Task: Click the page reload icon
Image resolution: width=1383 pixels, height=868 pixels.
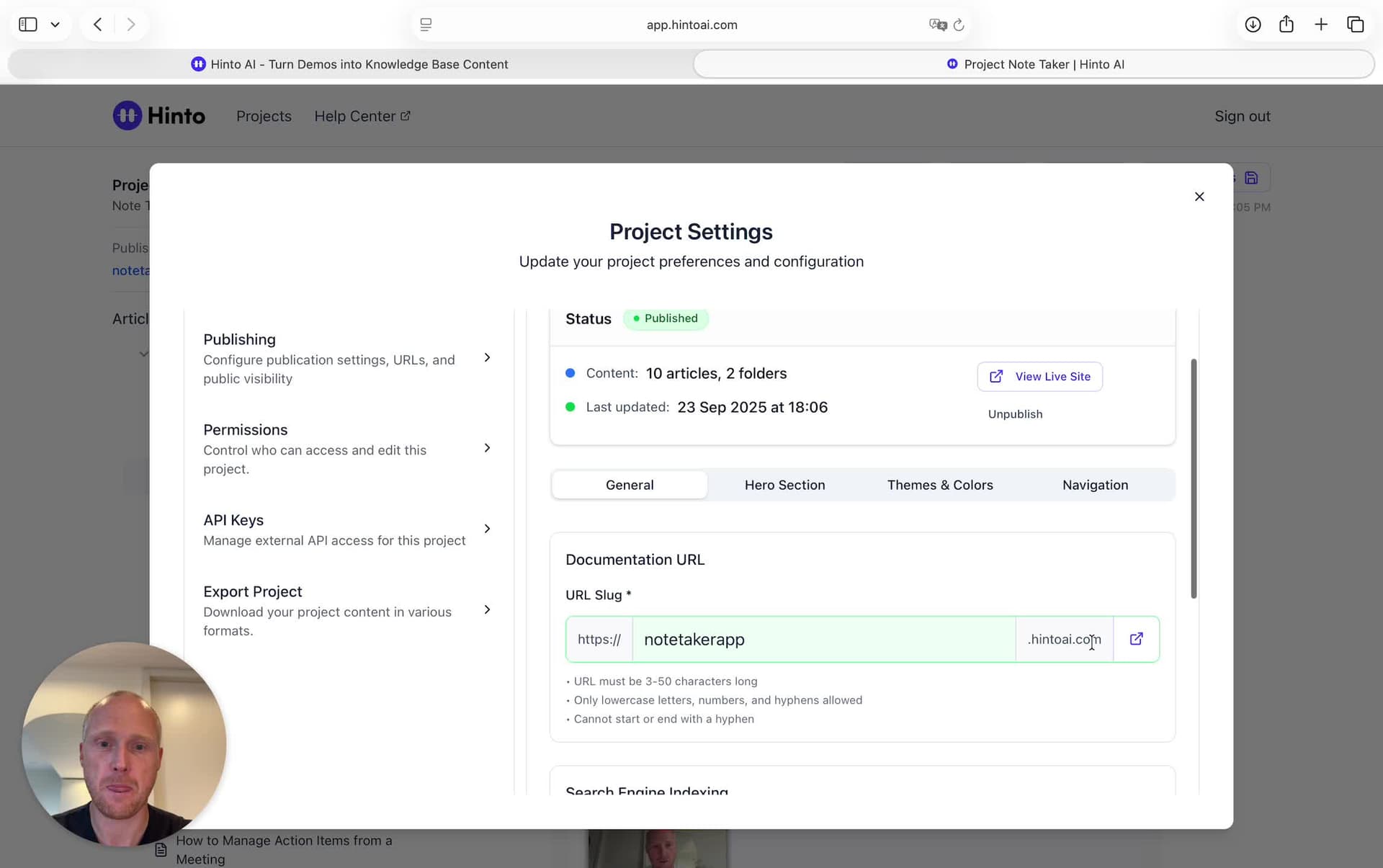Action: click(959, 25)
